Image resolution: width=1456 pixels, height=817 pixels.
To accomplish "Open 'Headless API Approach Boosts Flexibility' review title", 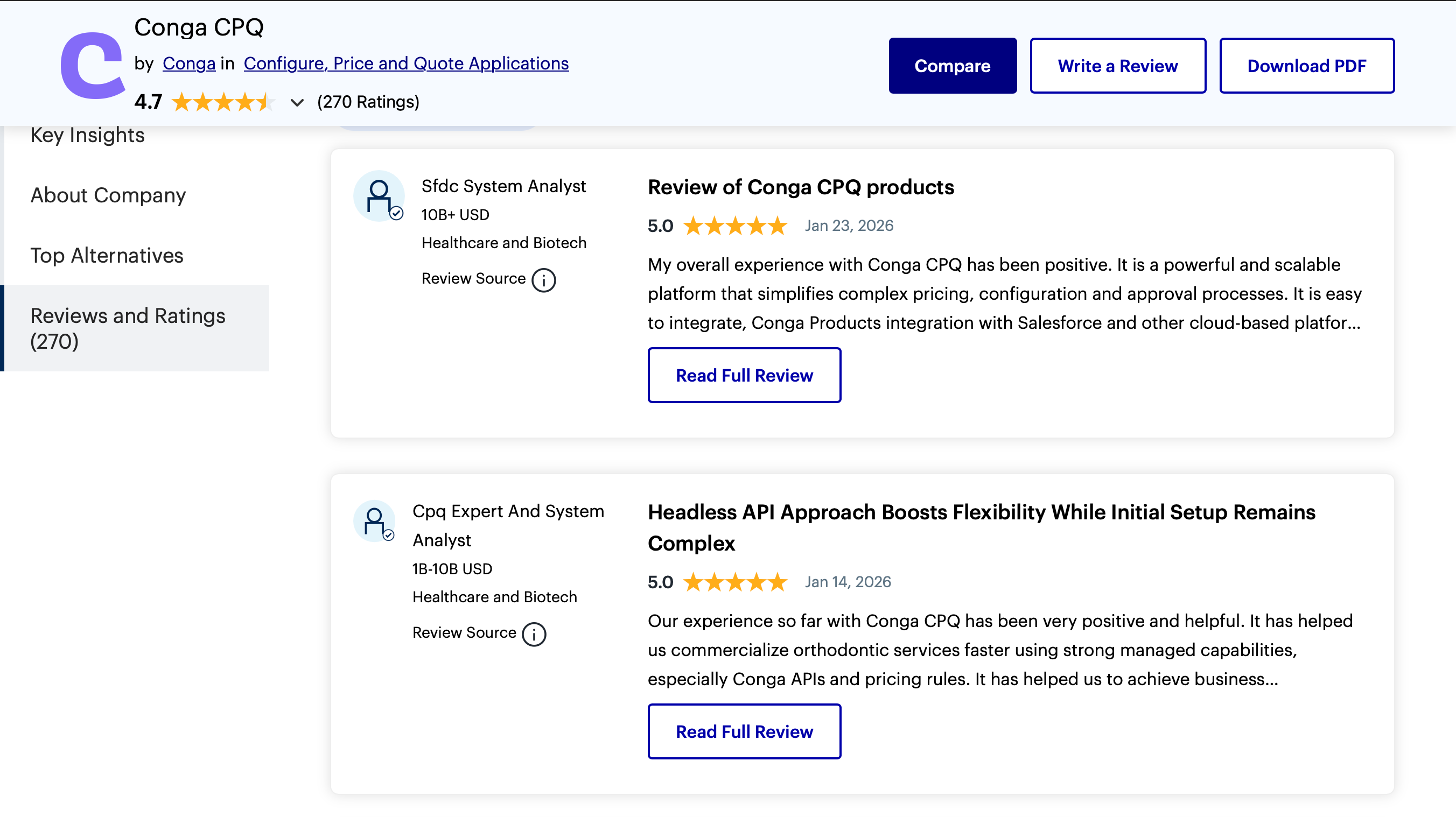I will pos(981,527).
